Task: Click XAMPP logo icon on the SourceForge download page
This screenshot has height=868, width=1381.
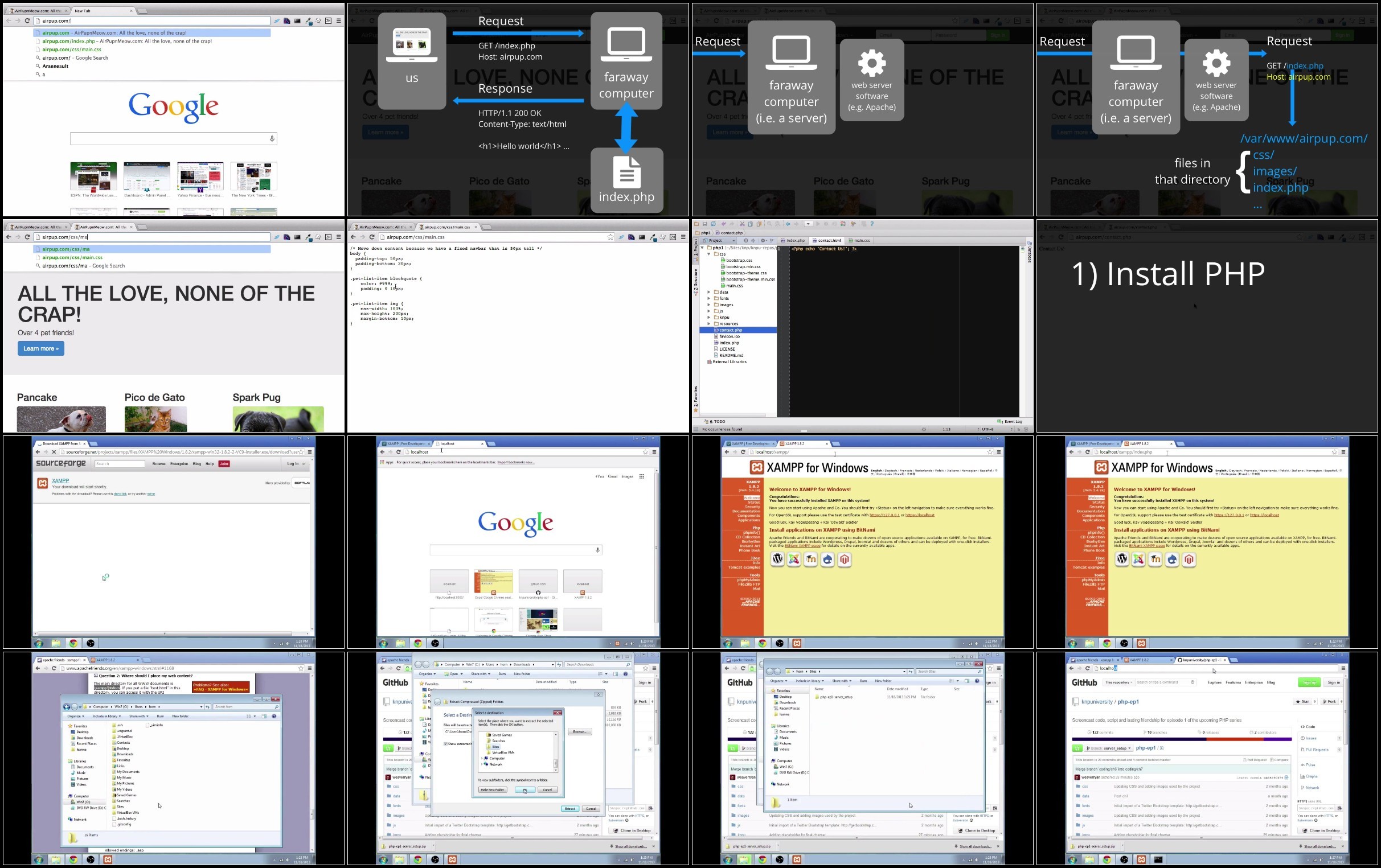Action: tap(43, 483)
